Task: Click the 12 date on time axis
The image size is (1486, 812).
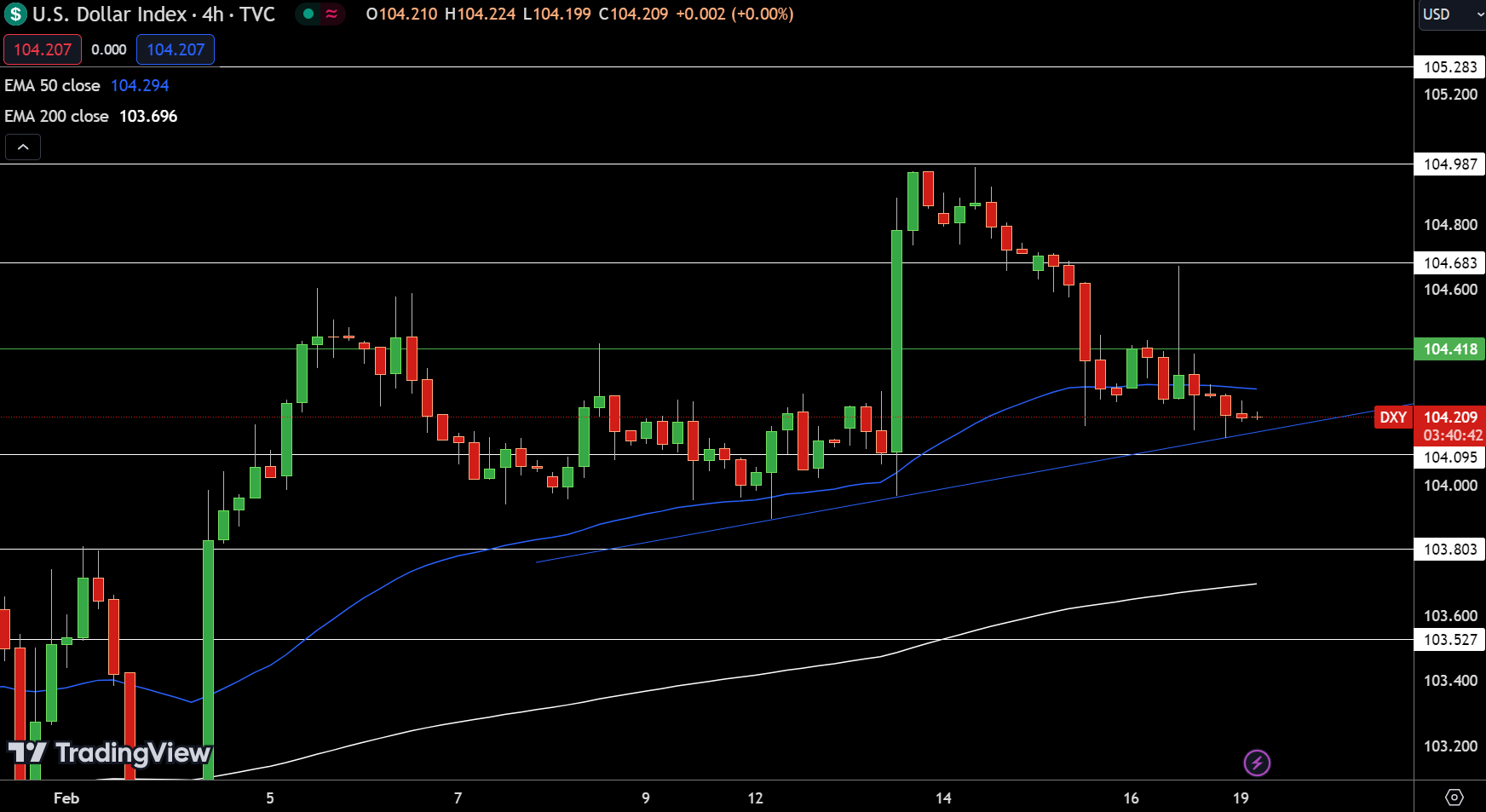Action: (755, 798)
